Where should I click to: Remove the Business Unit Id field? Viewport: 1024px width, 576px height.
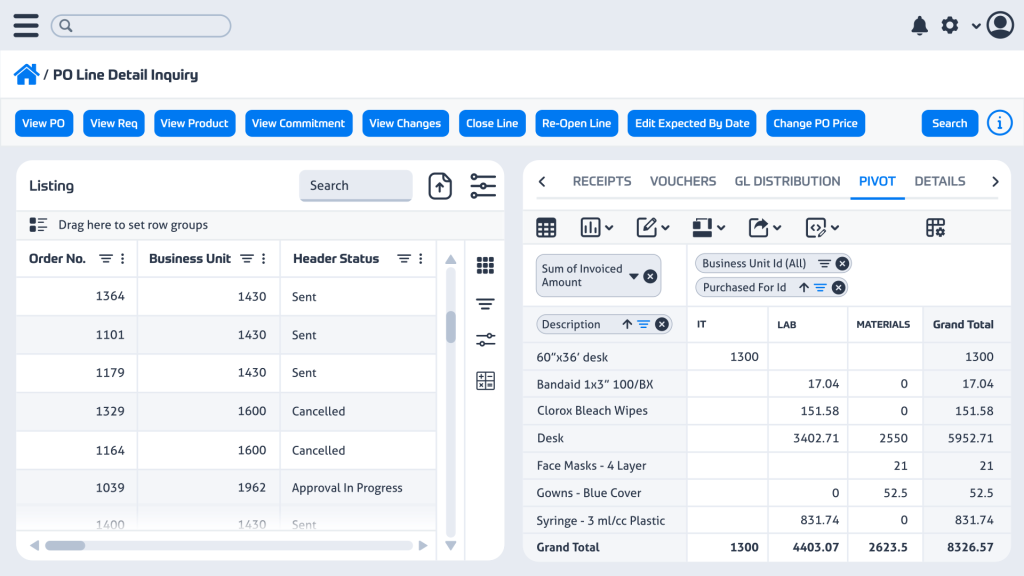pyautogui.click(x=842, y=264)
